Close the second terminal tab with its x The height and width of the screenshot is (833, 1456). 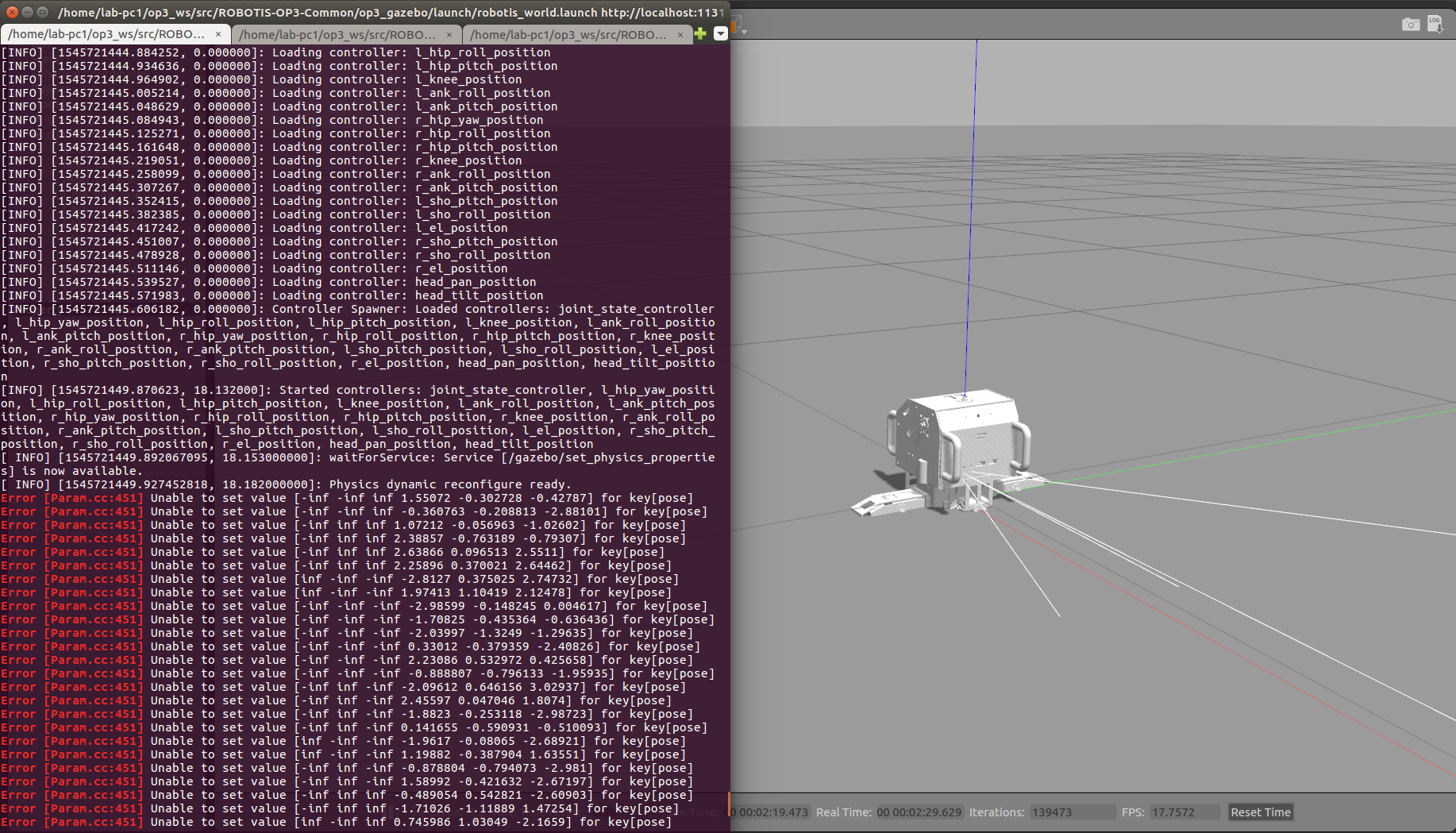449,34
